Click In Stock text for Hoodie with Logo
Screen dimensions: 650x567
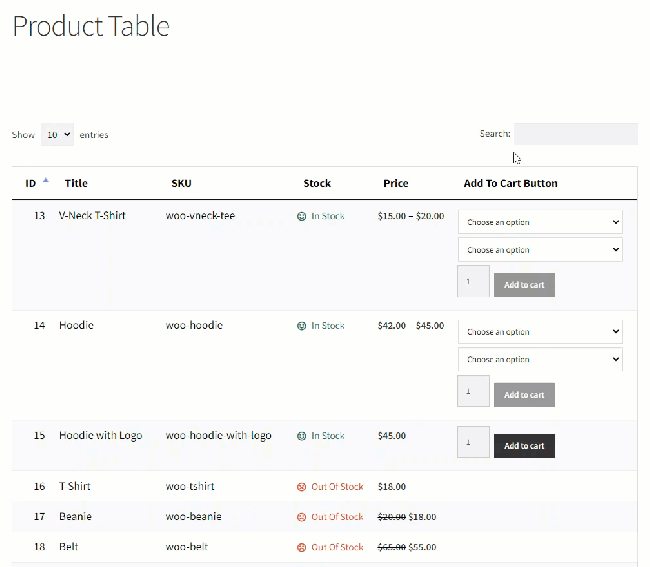click(x=328, y=436)
